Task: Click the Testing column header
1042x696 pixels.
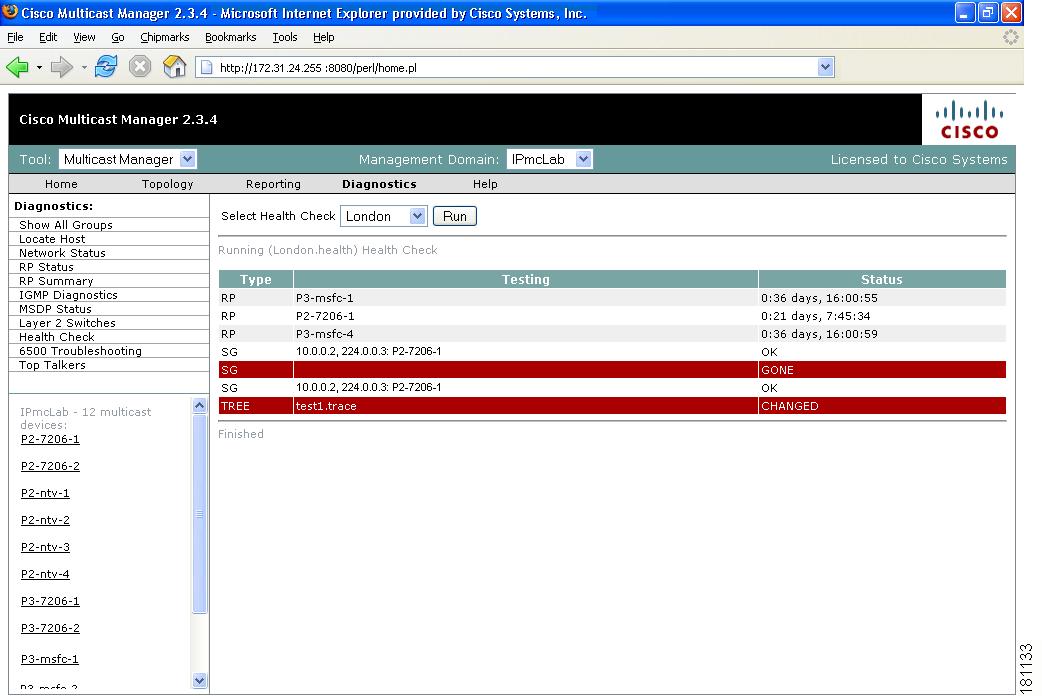Action: tap(526, 279)
